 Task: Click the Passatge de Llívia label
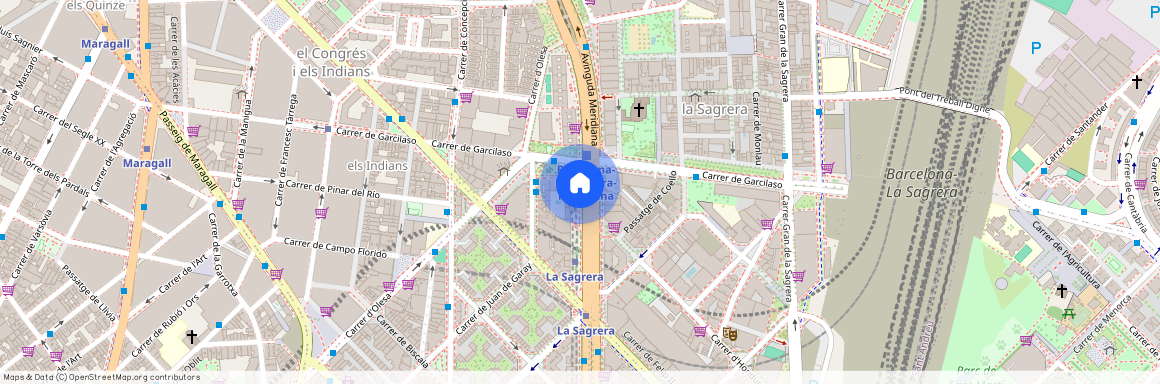89,293
